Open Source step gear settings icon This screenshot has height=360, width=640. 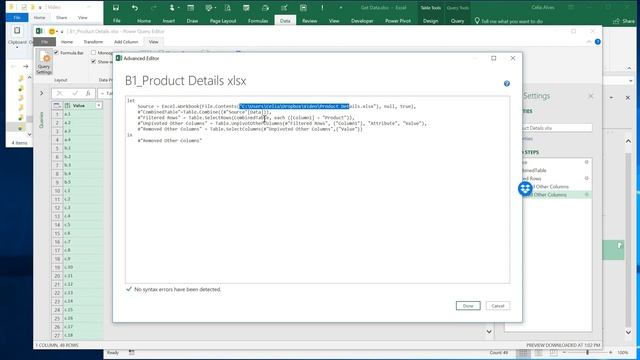pyautogui.click(x=587, y=162)
